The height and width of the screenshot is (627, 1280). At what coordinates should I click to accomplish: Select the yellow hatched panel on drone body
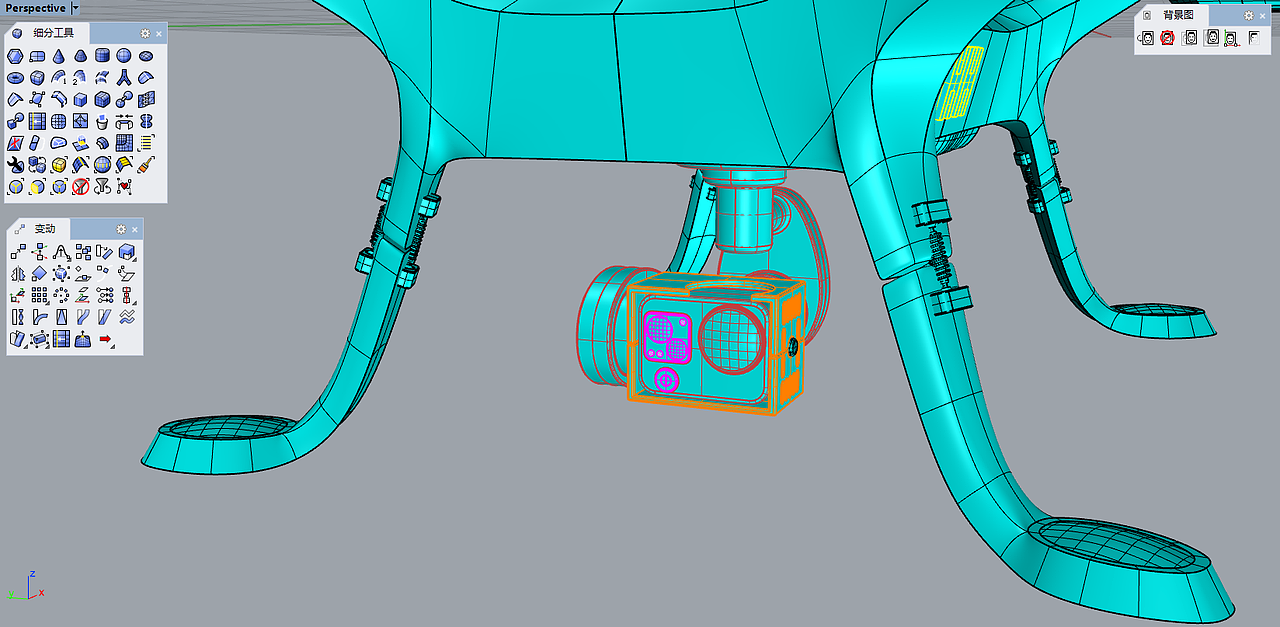tap(960, 82)
